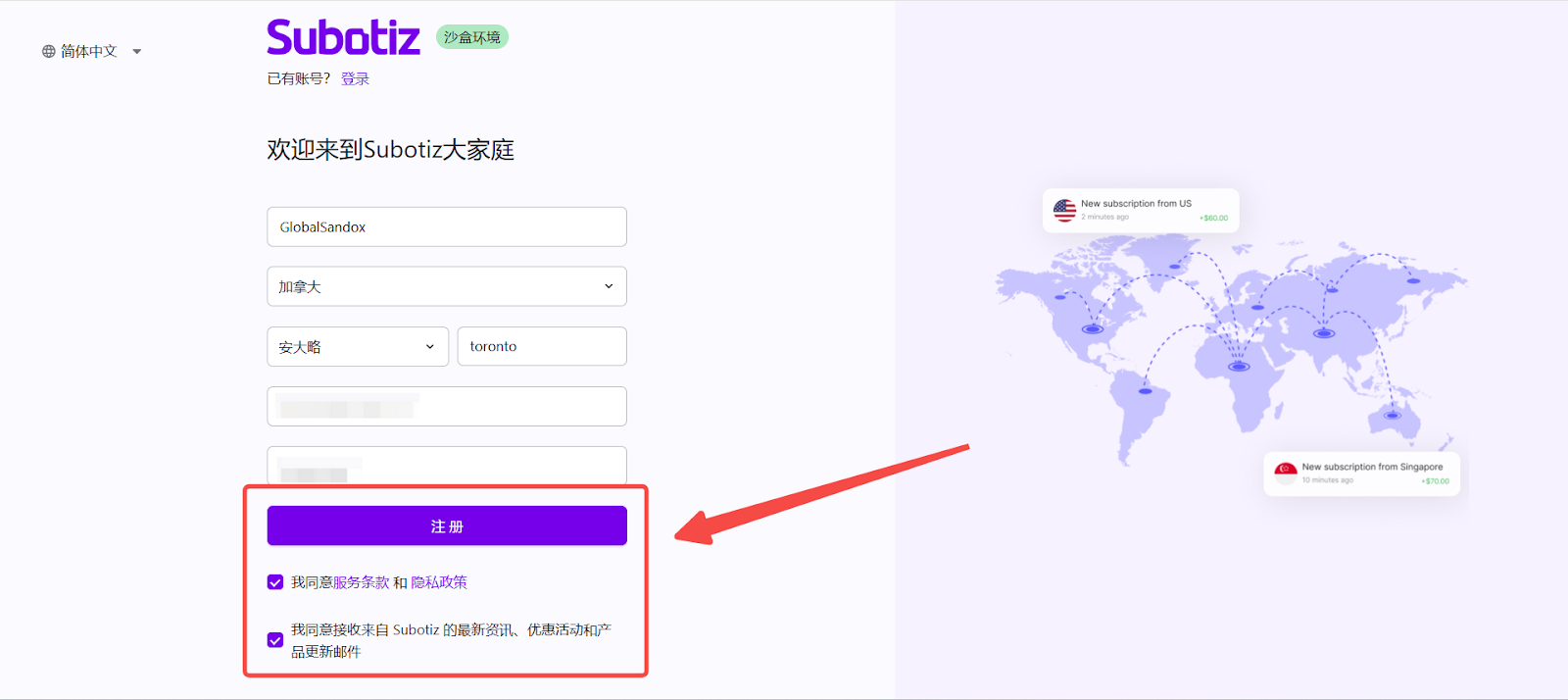1568x700 pixels.
Task: Click the globe language icon
Action: pos(48,51)
